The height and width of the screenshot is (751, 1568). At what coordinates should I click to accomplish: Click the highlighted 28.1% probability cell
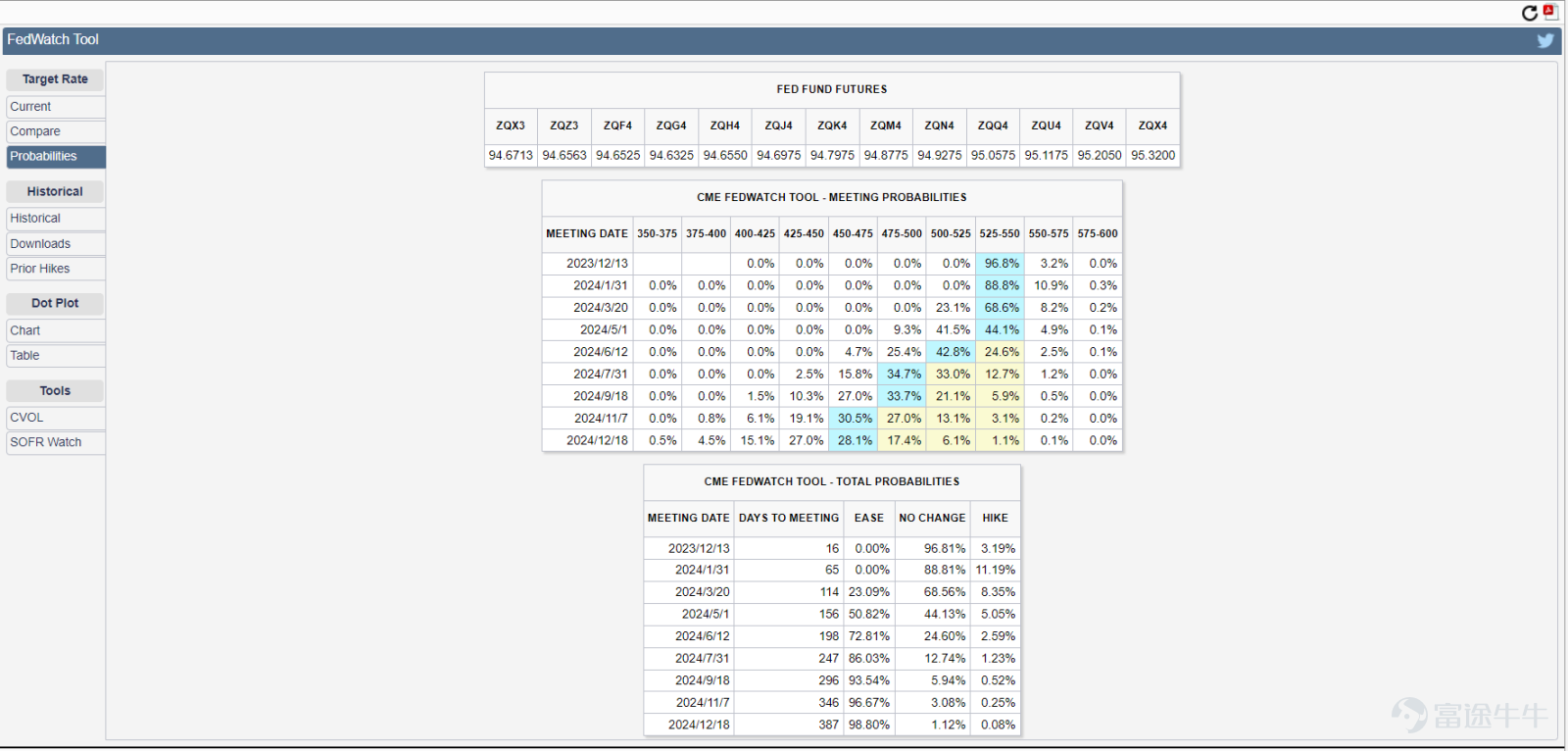tap(853, 441)
